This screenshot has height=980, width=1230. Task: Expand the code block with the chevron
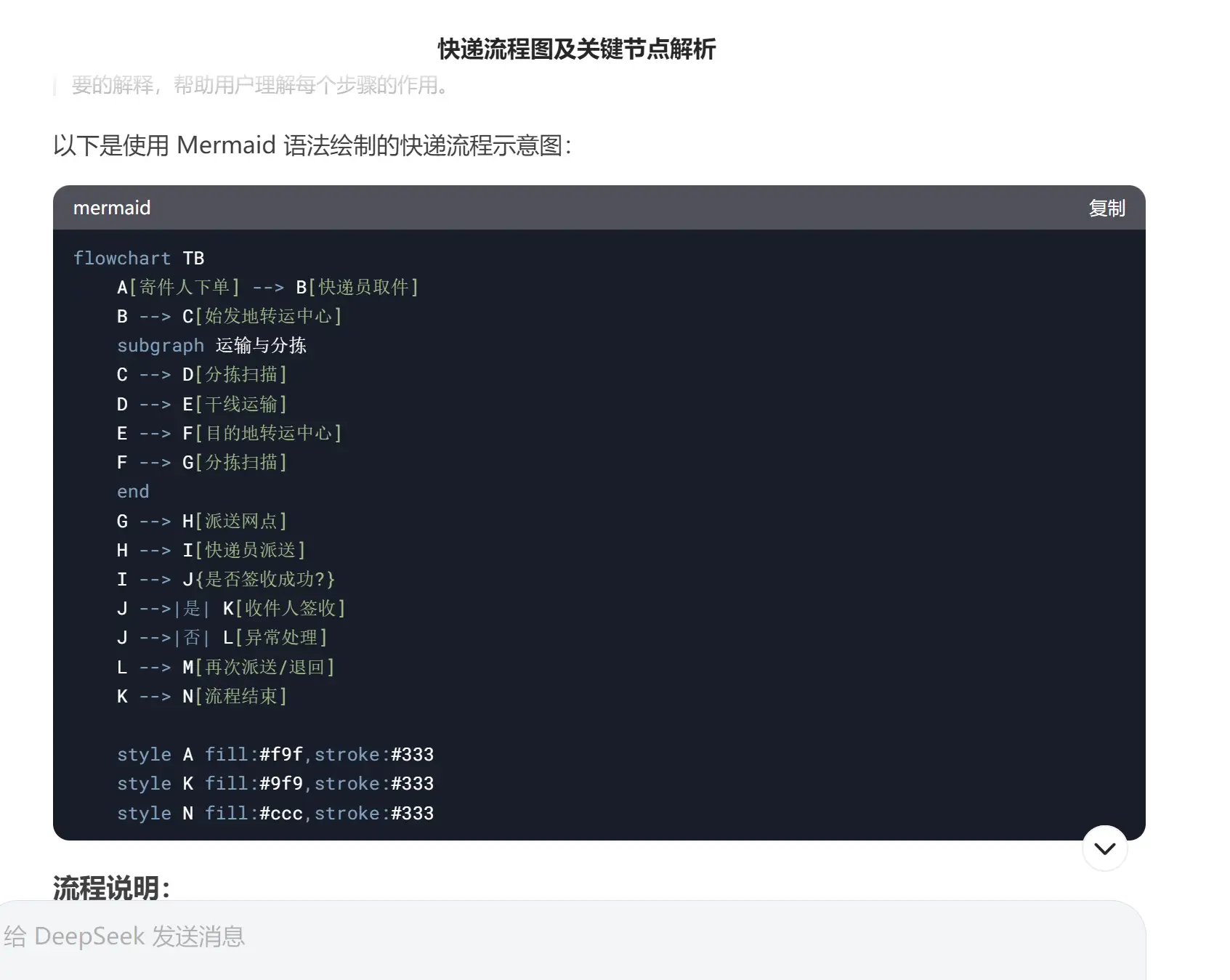[x=1104, y=847]
